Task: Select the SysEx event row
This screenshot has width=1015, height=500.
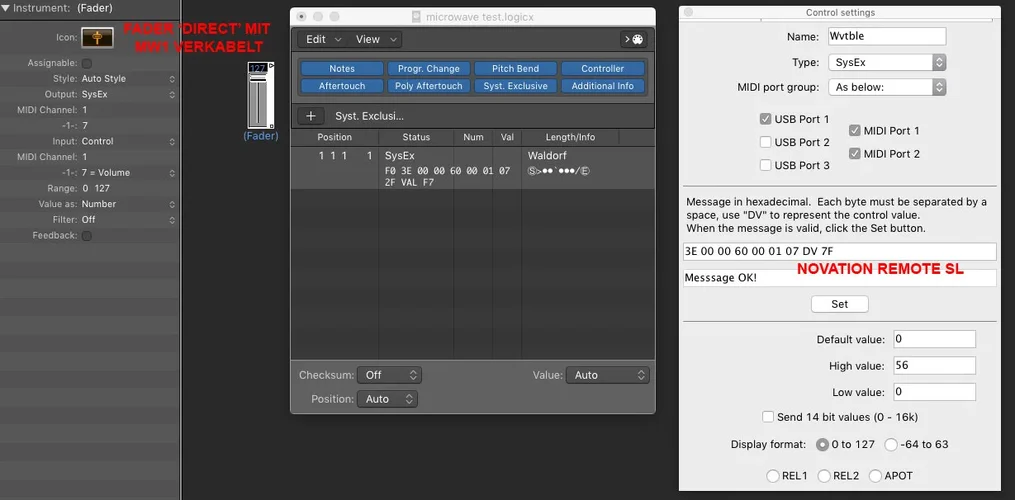Action: click(x=473, y=168)
